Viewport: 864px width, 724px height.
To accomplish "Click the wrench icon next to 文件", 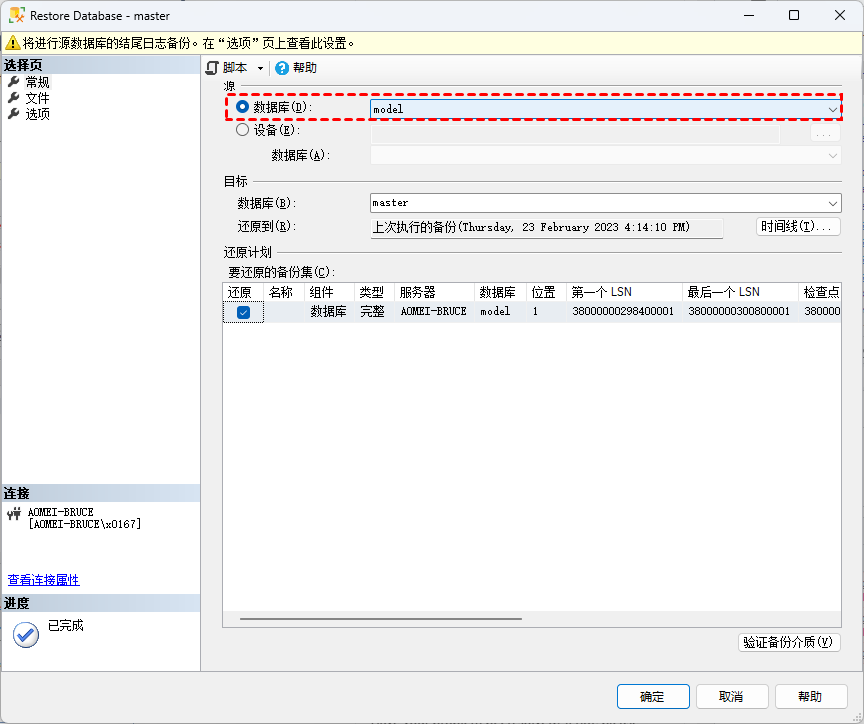I will [x=14, y=98].
